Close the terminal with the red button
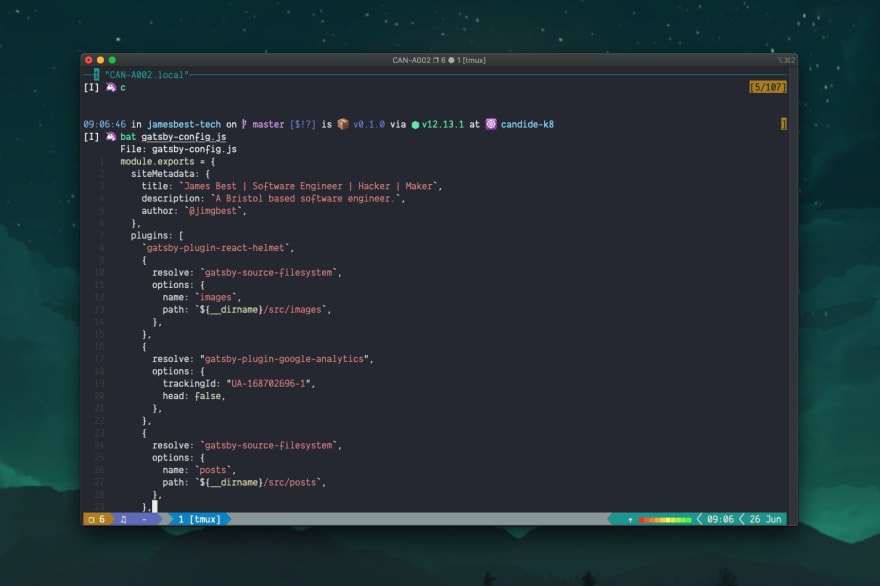The width and height of the screenshot is (880, 586). pos(89,60)
